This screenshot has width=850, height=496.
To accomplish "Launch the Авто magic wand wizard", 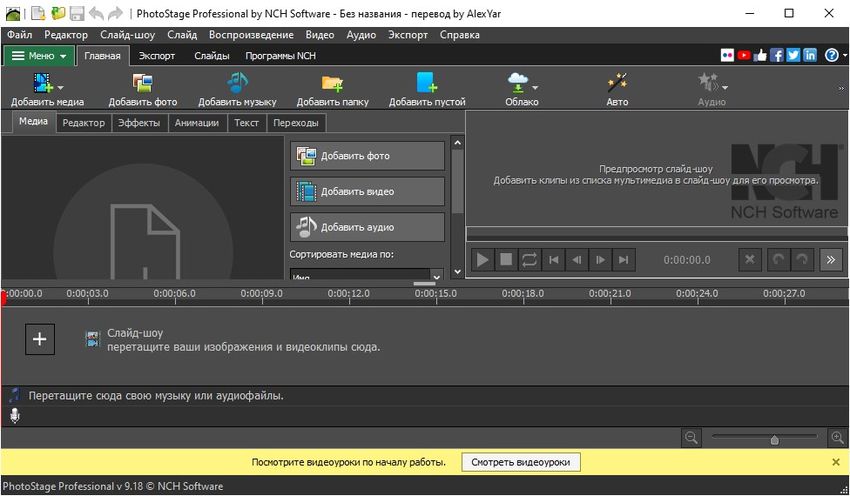I will [617, 82].
